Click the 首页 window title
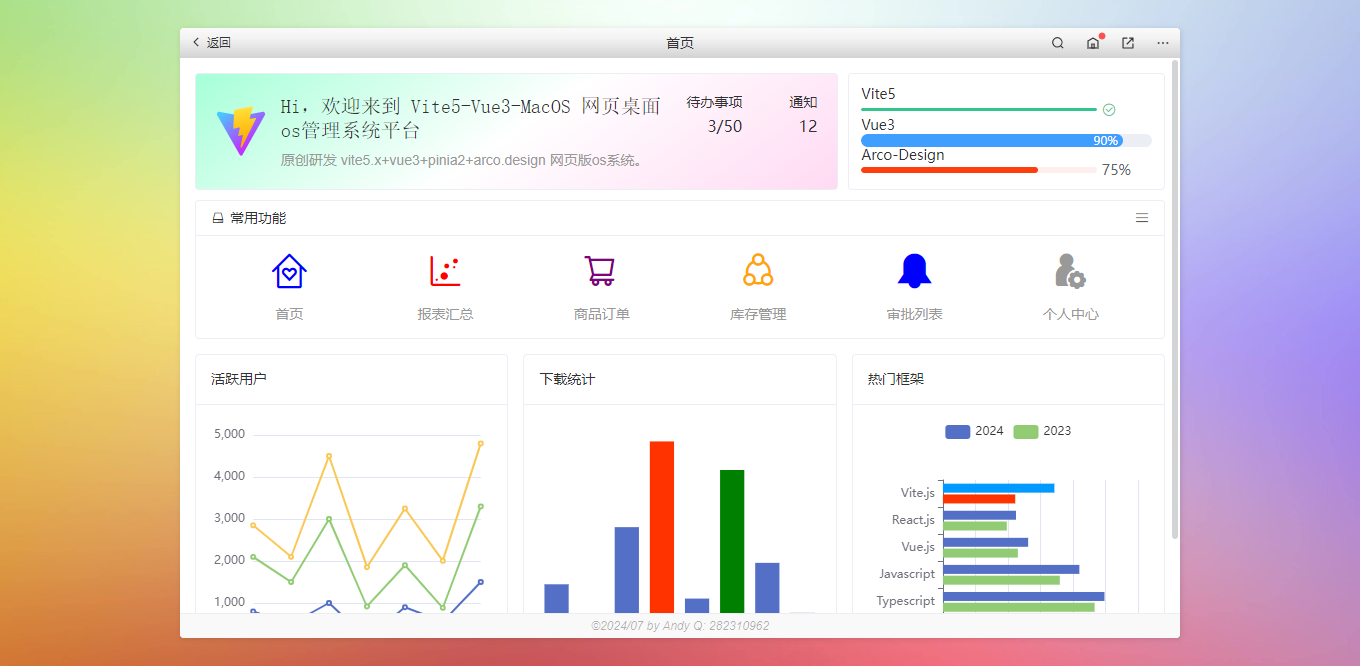The image size is (1360, 666). pos(680,43)
